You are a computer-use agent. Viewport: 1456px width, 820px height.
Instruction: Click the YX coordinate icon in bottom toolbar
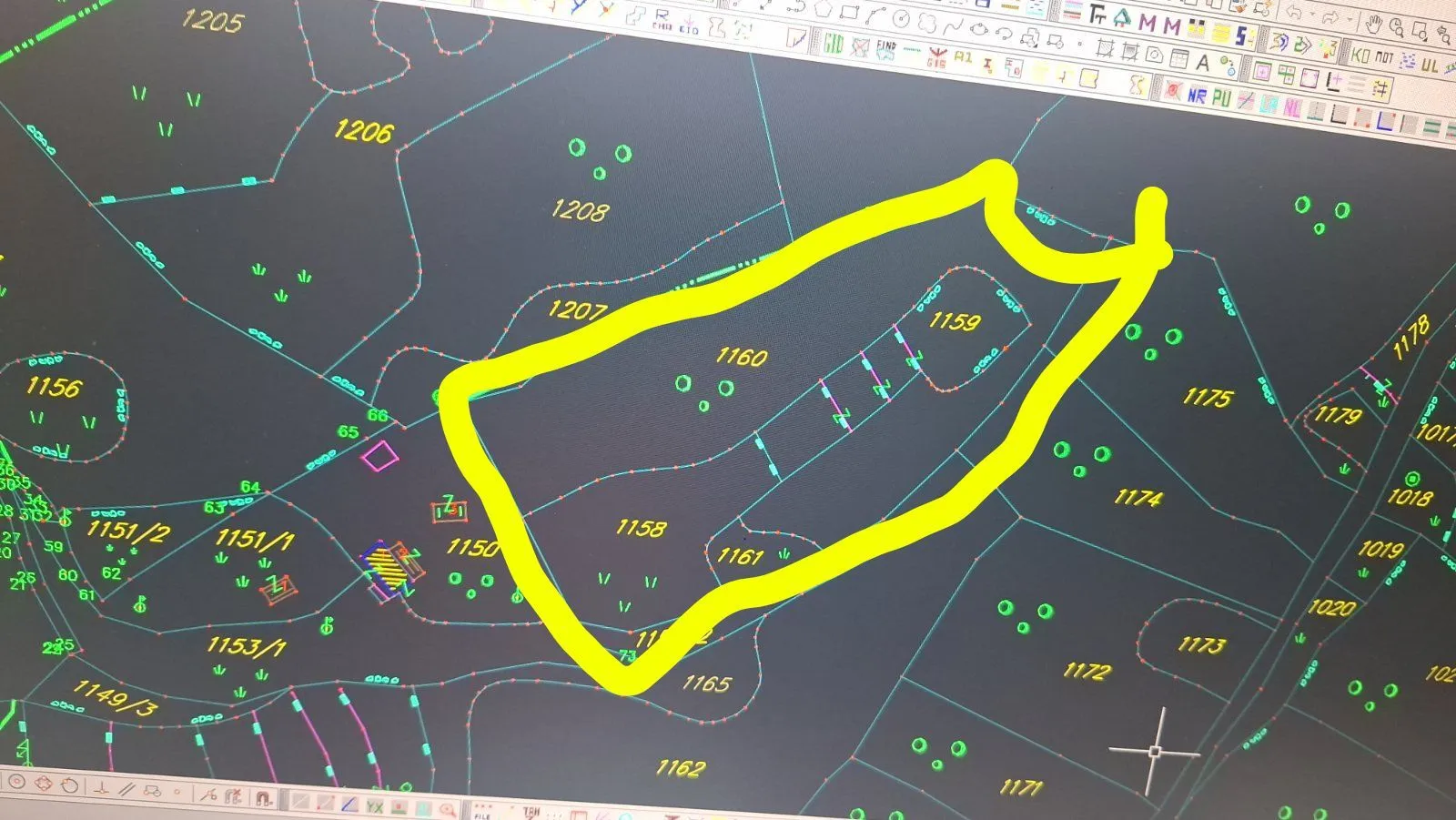point(374,806)
